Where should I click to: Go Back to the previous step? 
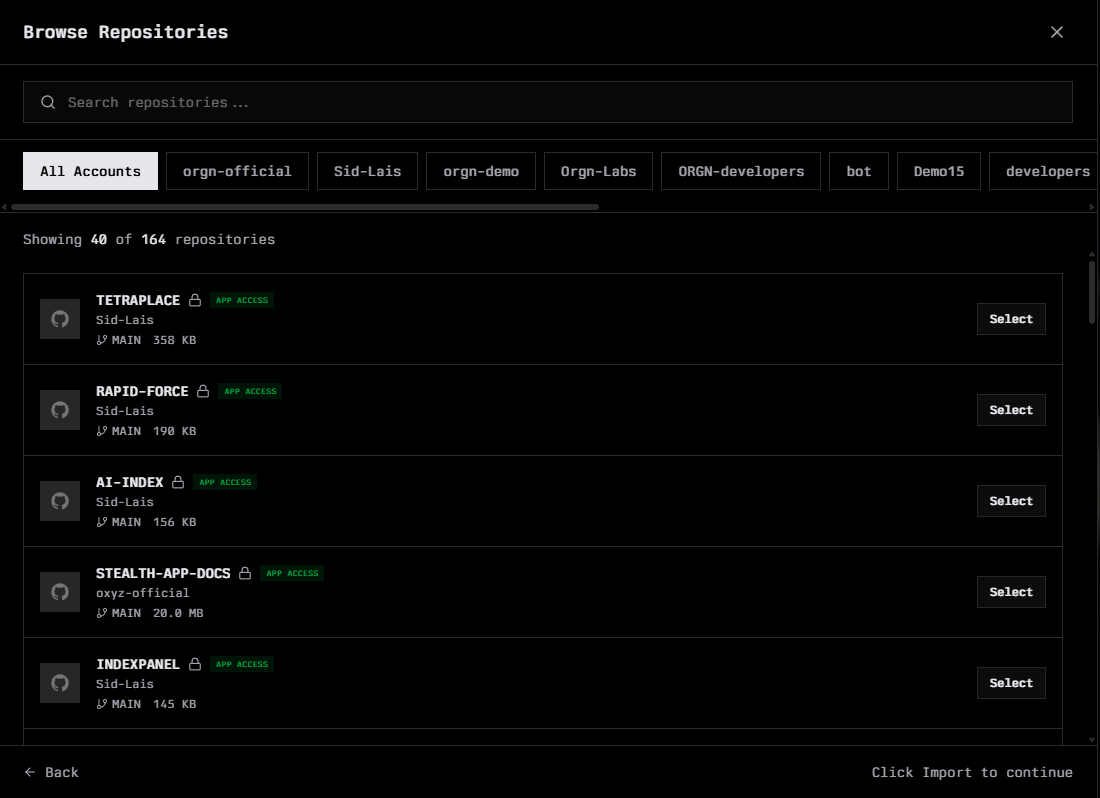(52, 772)
